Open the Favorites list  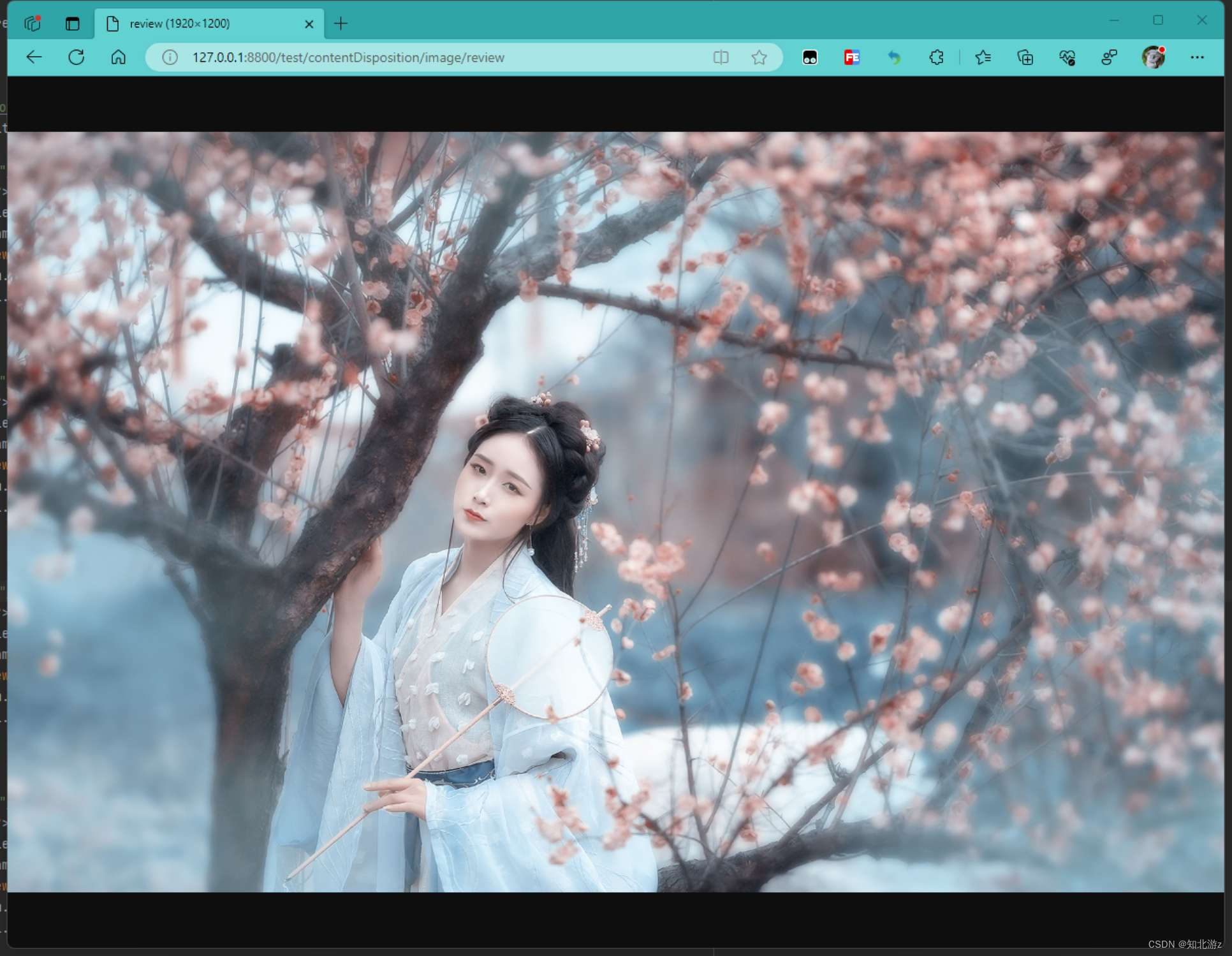pyautogui.click(x=983, y=57)
